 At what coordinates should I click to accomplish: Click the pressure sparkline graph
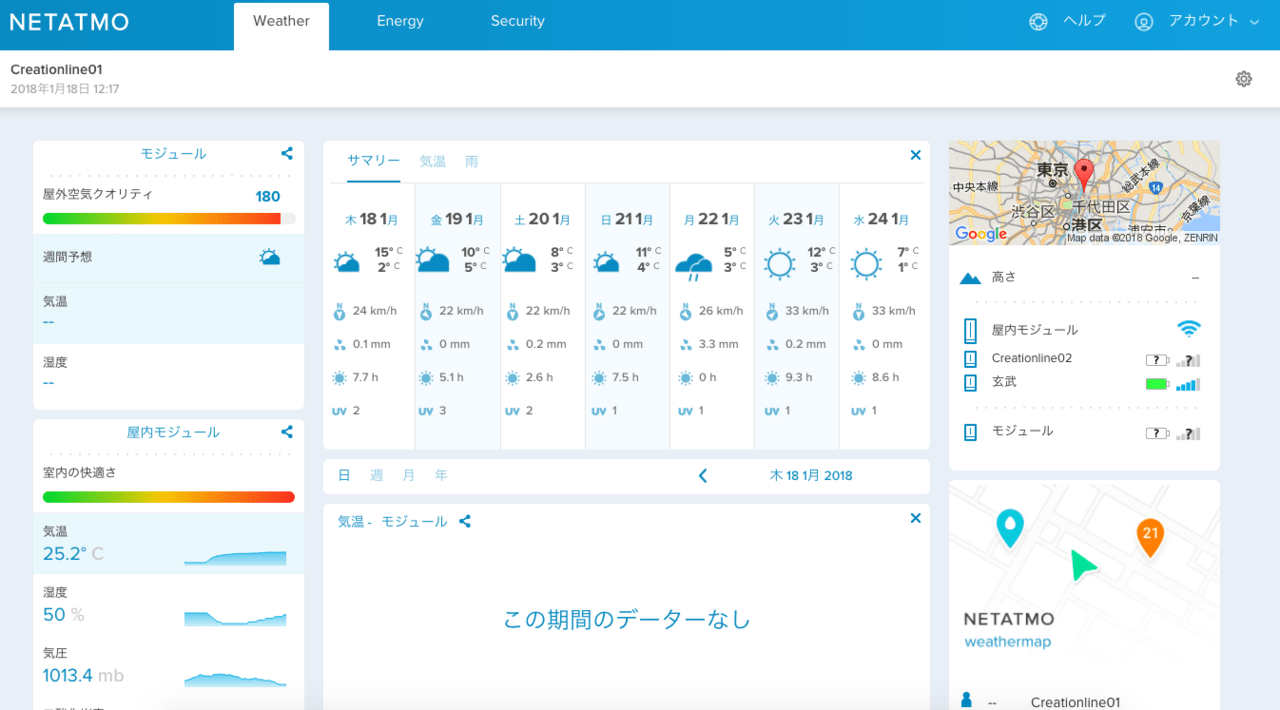point(235,680)
